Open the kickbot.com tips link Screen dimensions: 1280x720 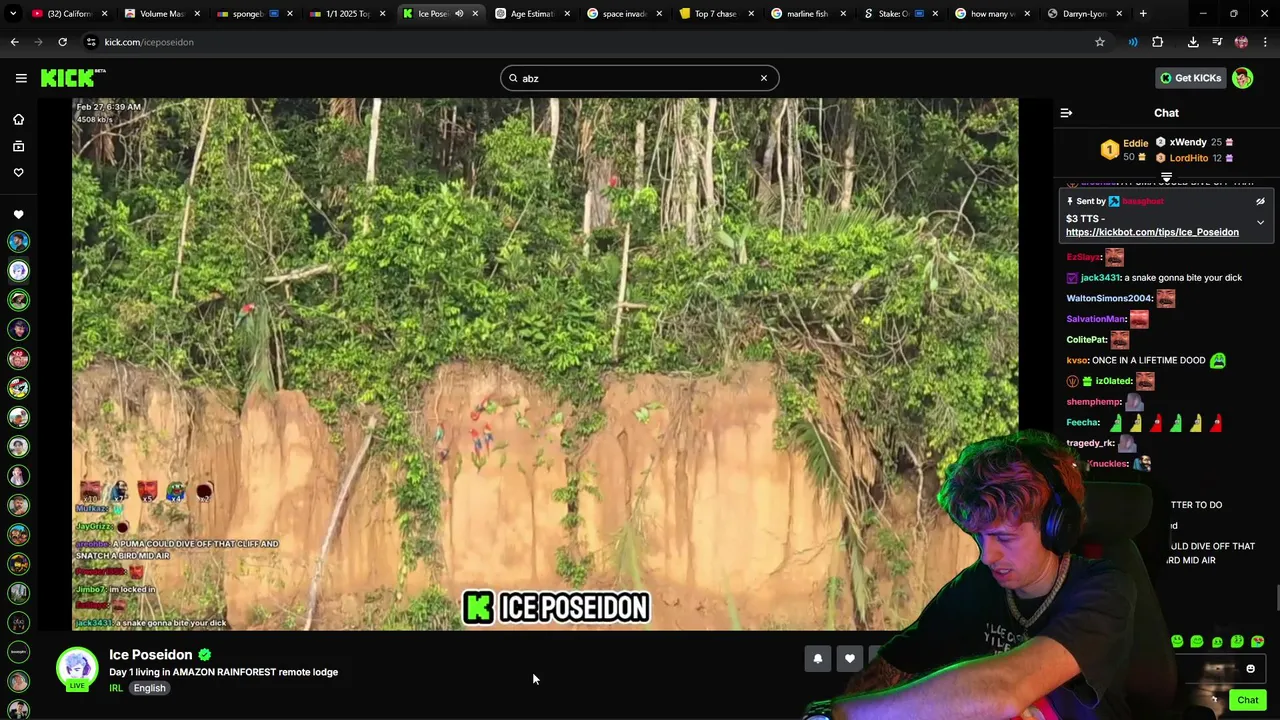pos(1152,232)
